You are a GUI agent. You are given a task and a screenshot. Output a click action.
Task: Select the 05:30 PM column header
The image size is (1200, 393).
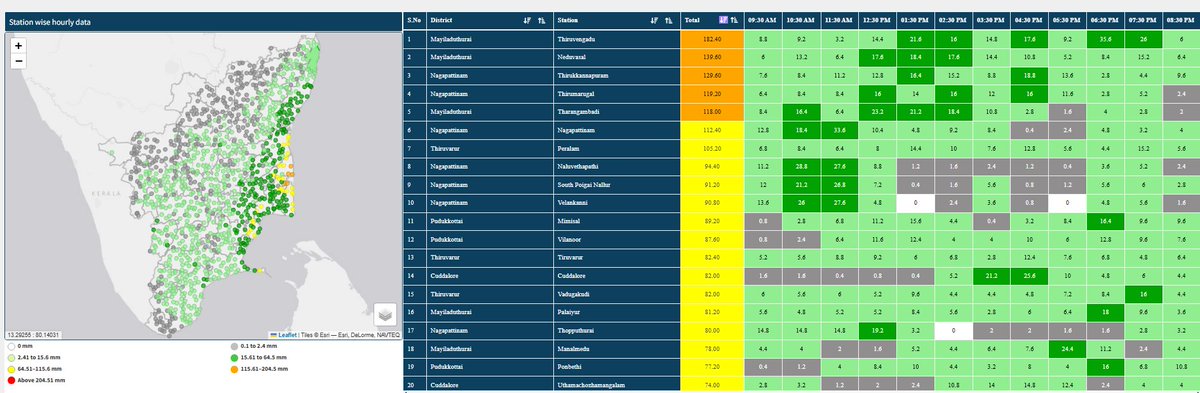1067,20
